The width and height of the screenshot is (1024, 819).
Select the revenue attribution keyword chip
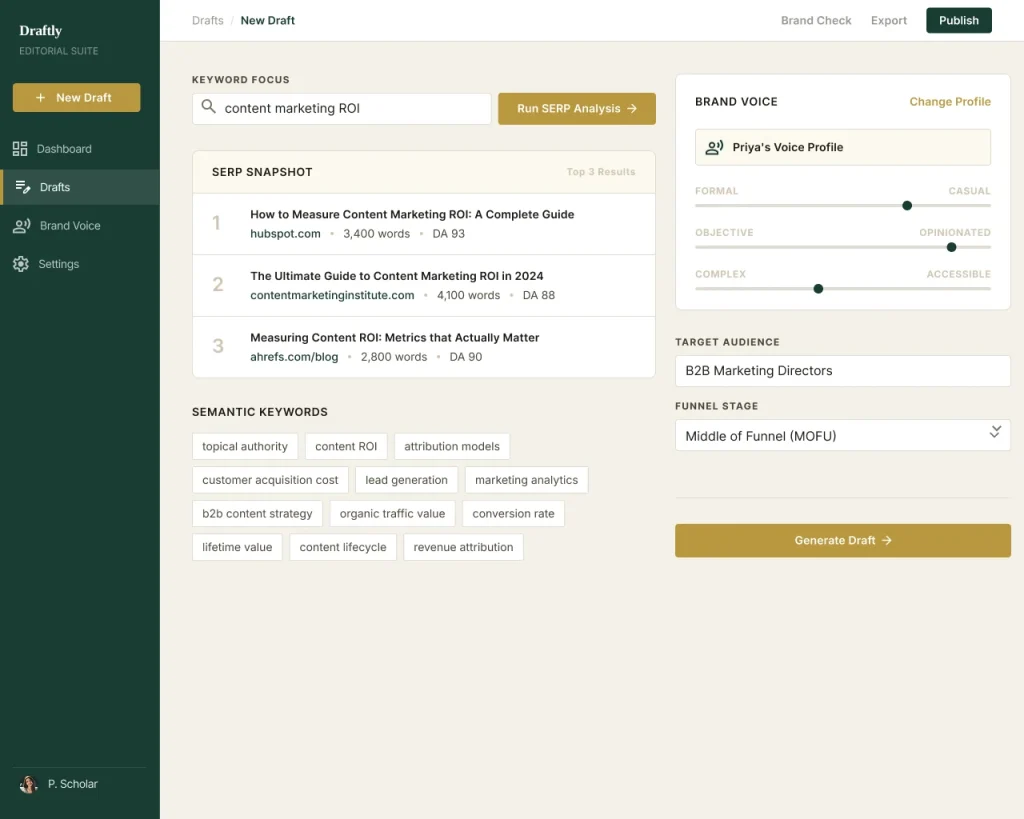point(463,547)
